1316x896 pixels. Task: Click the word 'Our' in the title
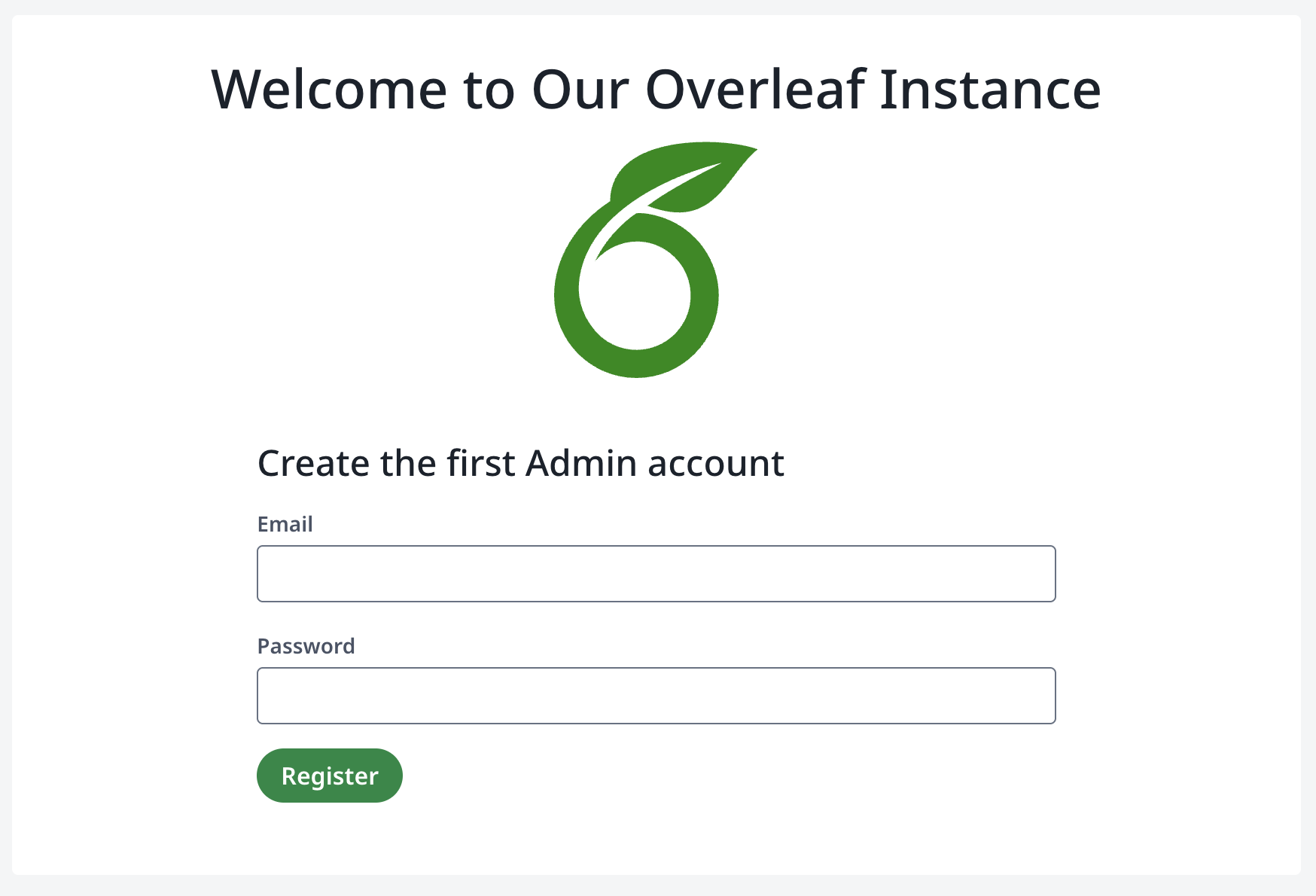tap(580, 90)
